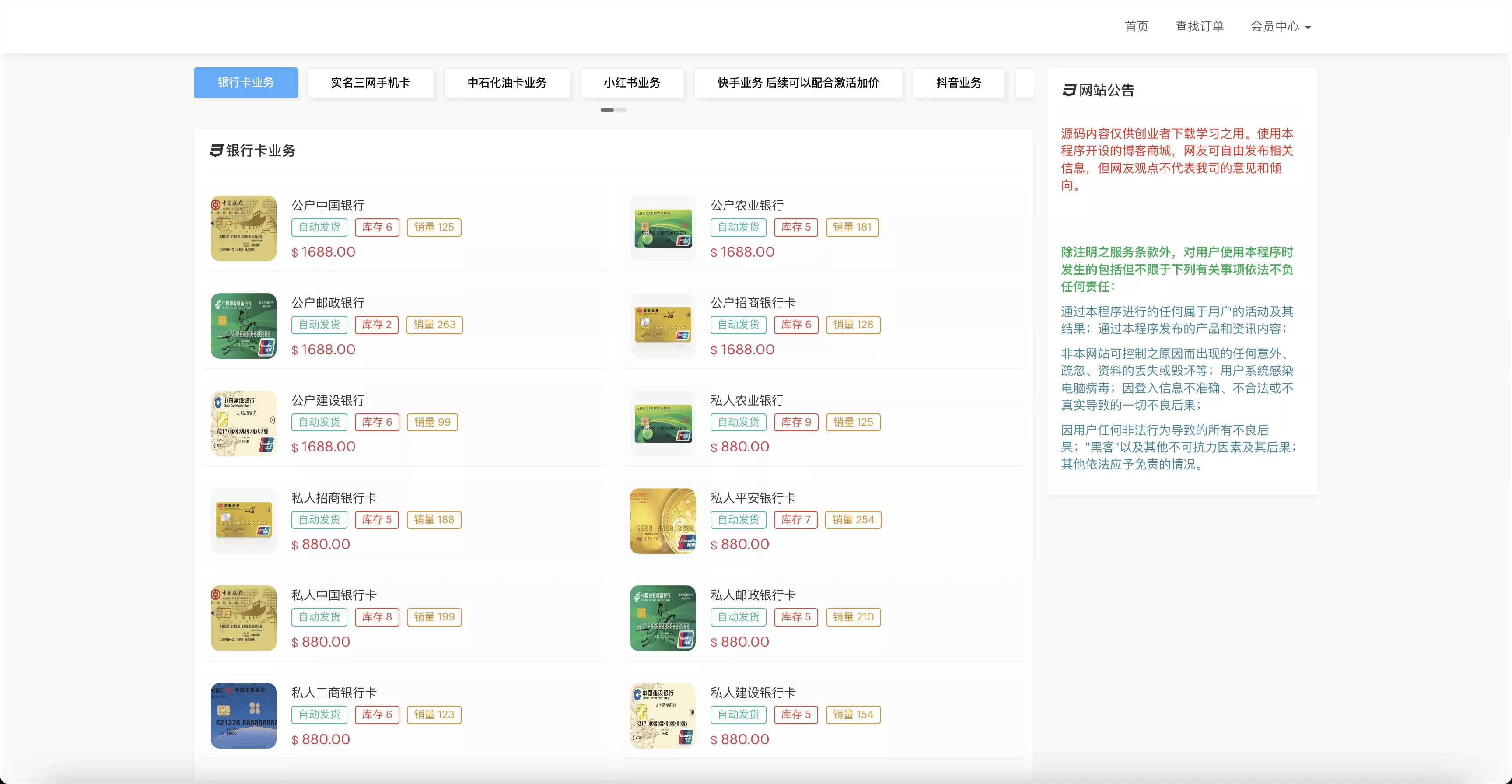Select the 中石化油卡业务 category
1512x784 pixels.
coord(507,83)
